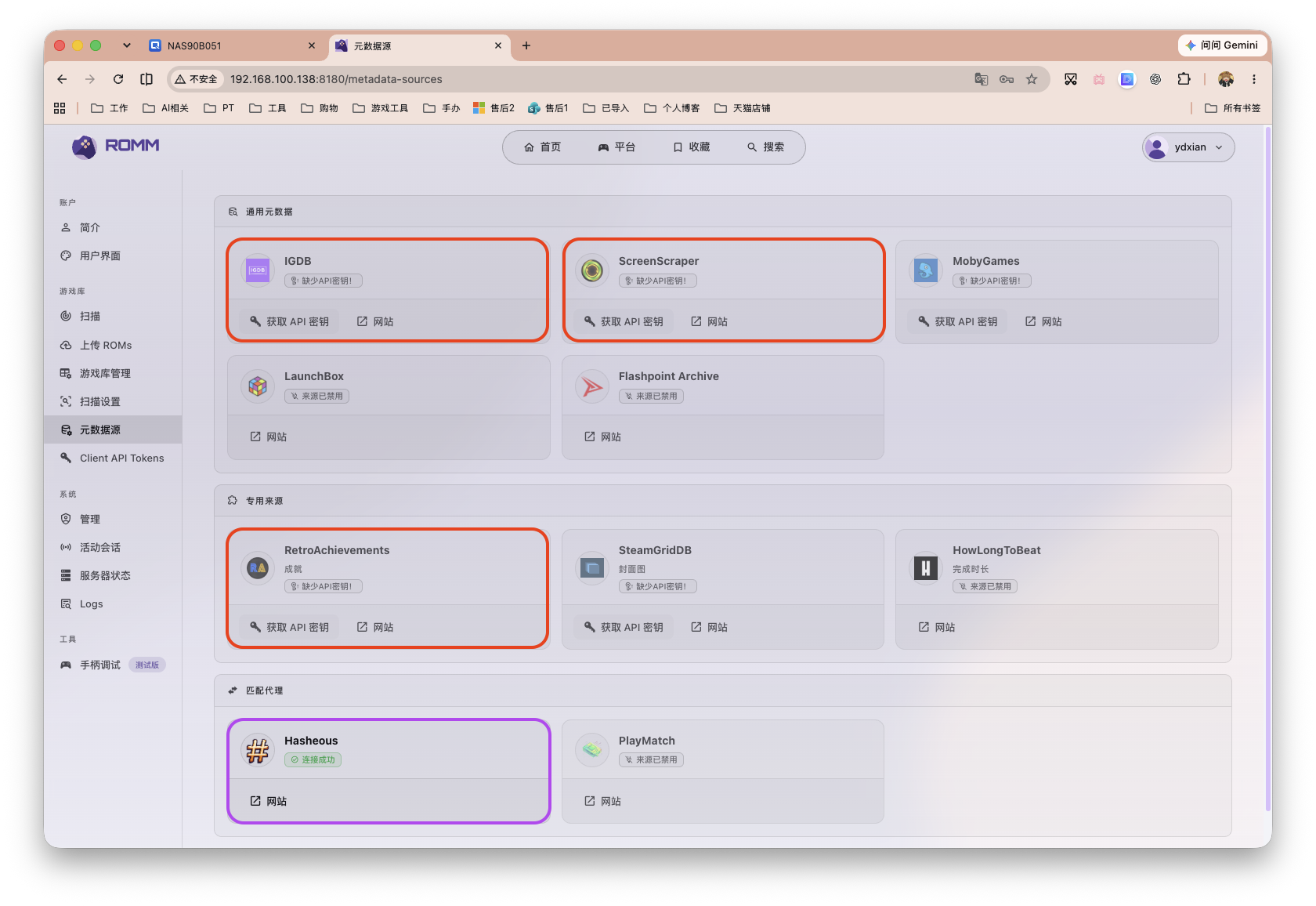
Task: Click the ScreenScraper source logo
Action: click(592, 270)
